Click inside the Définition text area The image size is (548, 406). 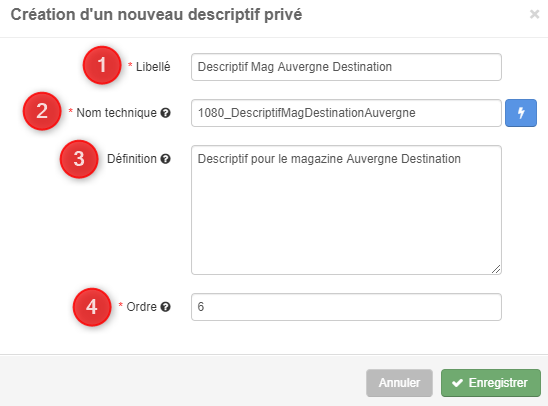(346, 210)
